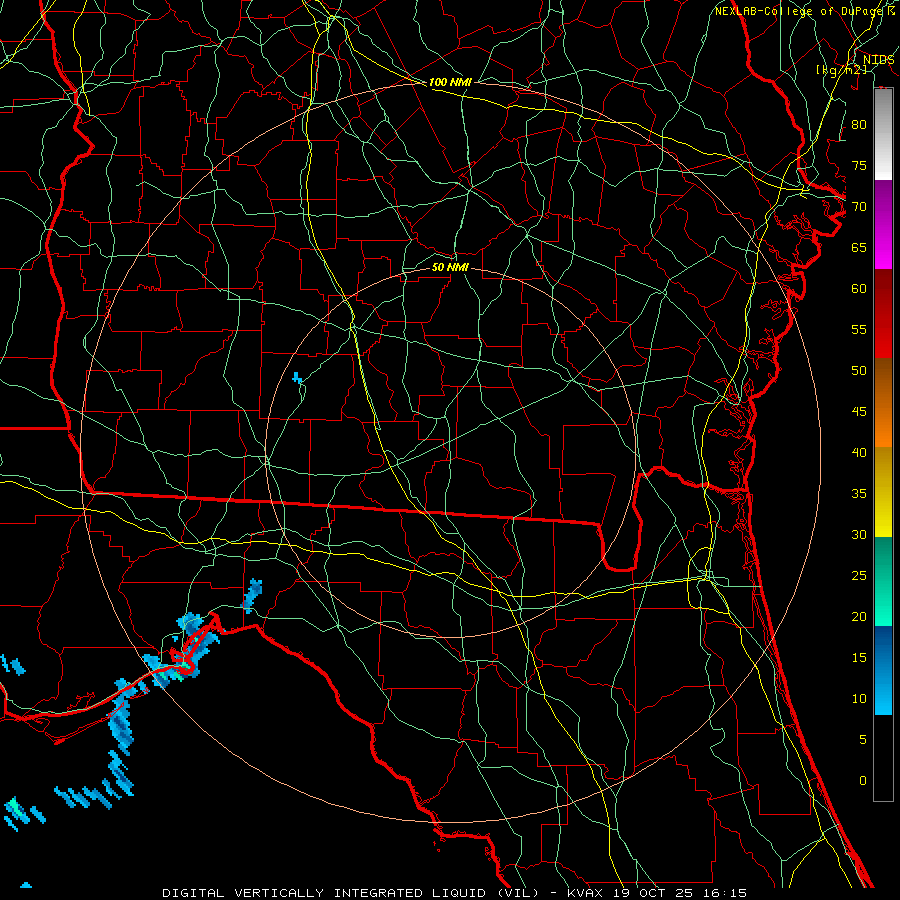Click the NIDS label above the legend
This screenshot has height=900, width=900.
pyautogui.click(x=878, y=60)
